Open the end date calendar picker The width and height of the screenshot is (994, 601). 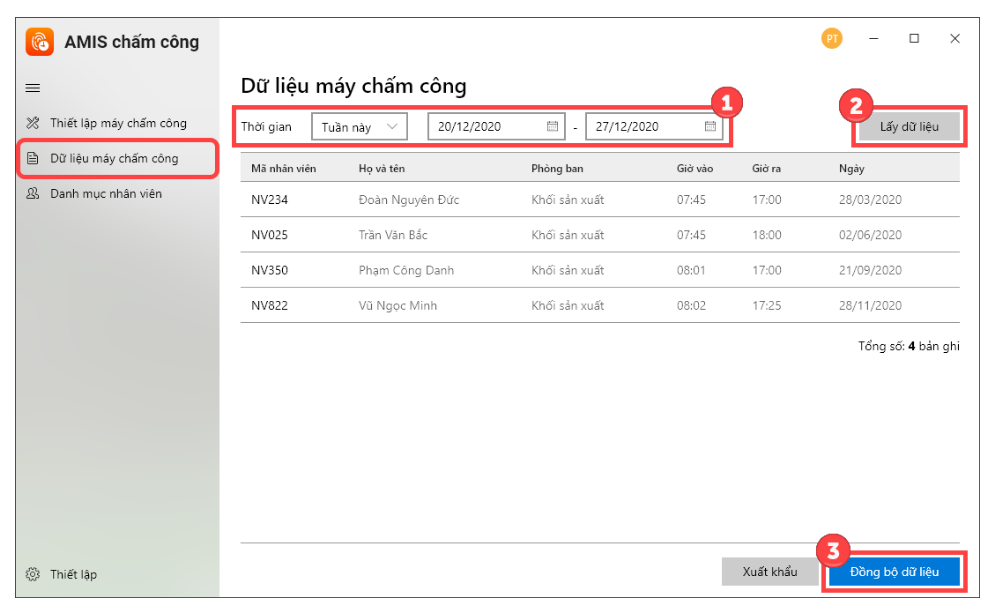coord(710,127)
